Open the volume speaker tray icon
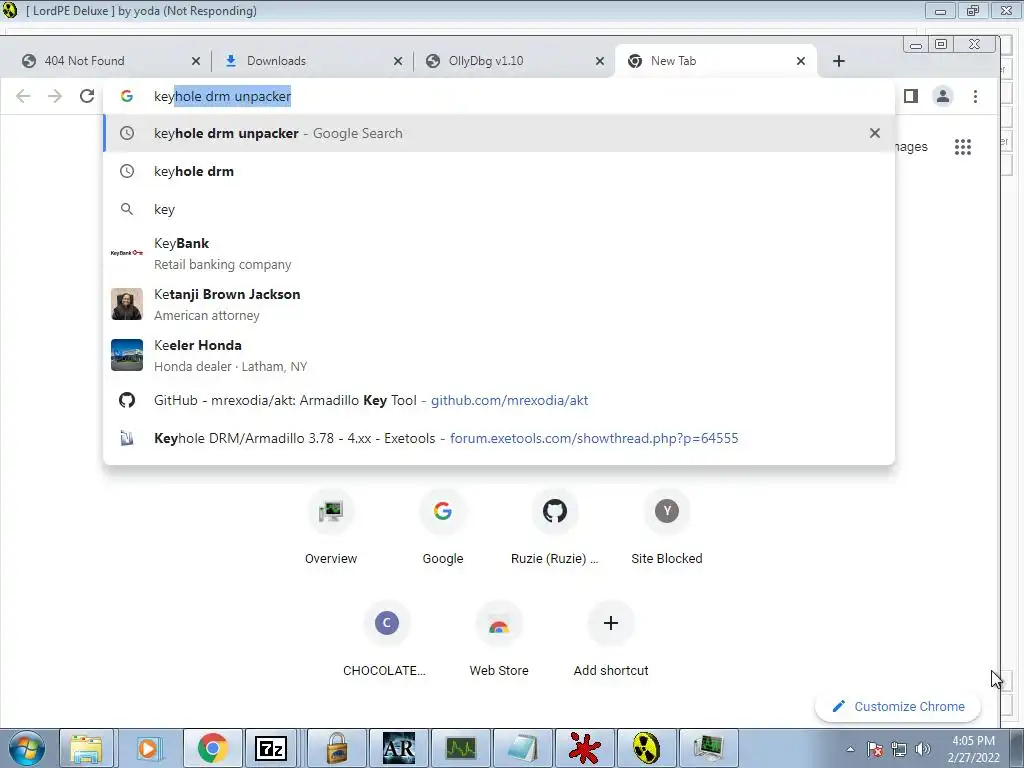The height and width of the screenshot is (768, 1024). (923, 749)
